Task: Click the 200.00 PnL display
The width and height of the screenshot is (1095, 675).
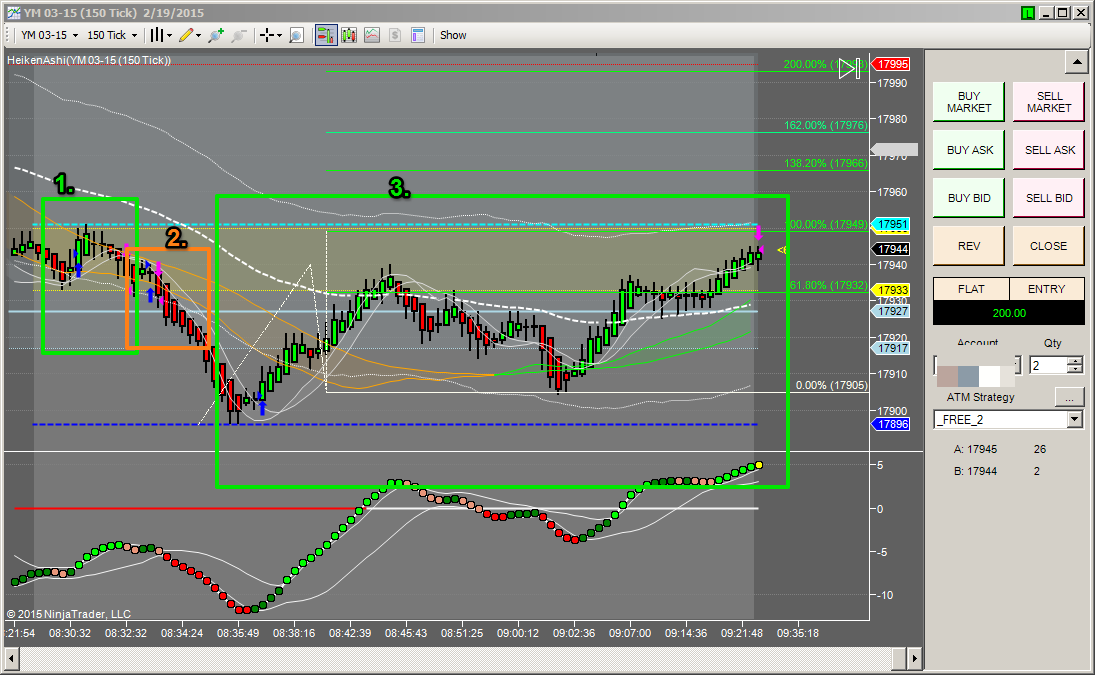Action: pyautogui.click(x=1009, y=313)
